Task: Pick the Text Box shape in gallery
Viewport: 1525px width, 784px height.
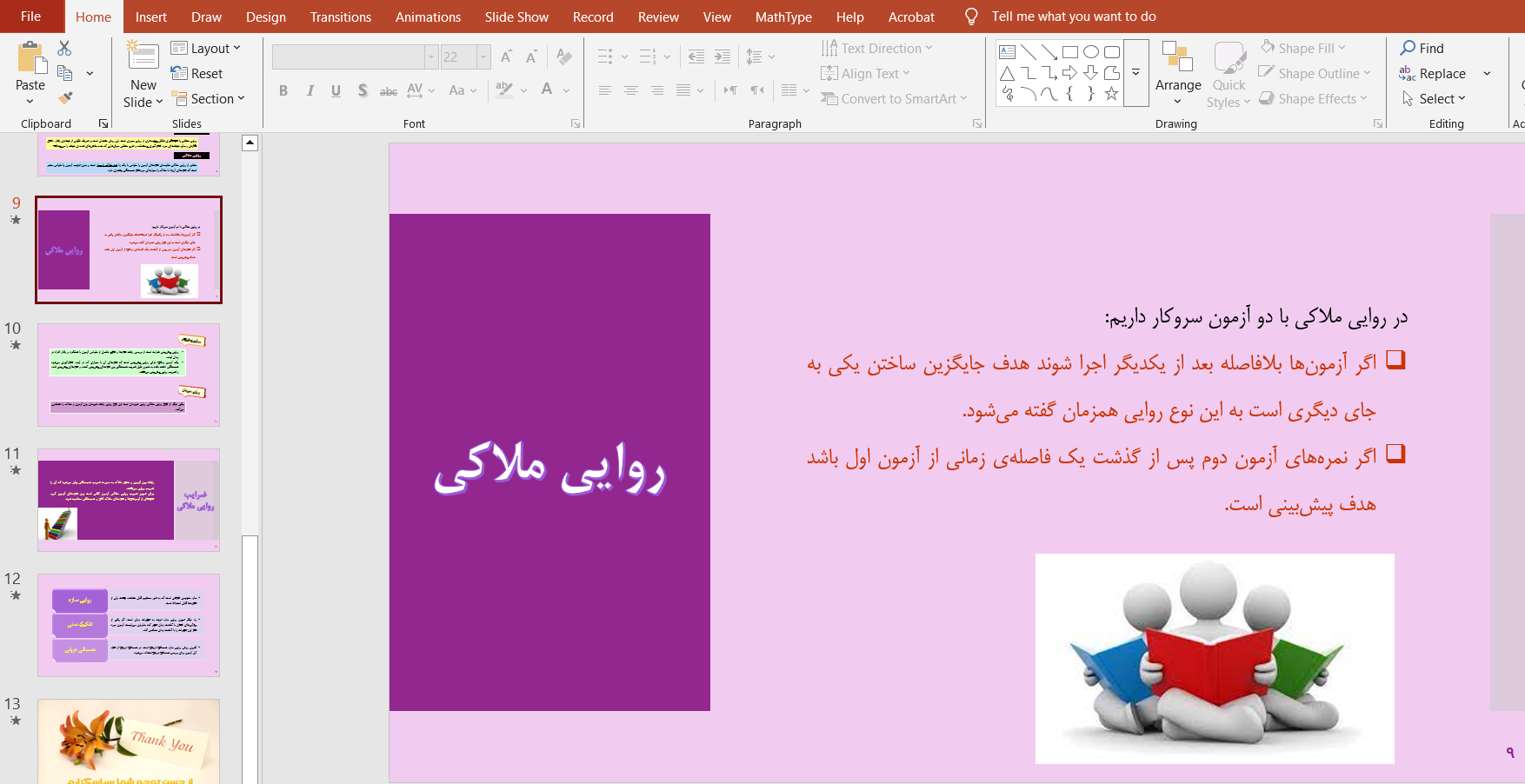Action: [x=1008, y=52]
